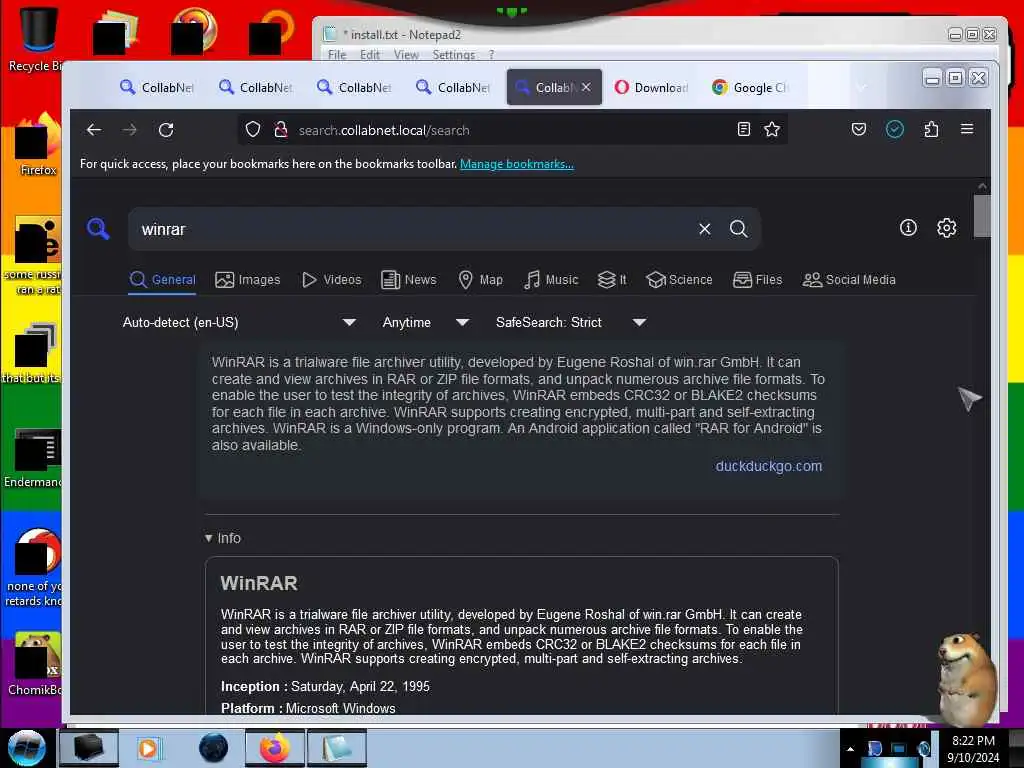Open the extensions puzzle piece icon
1024x768 pixels.
[931, 129]
